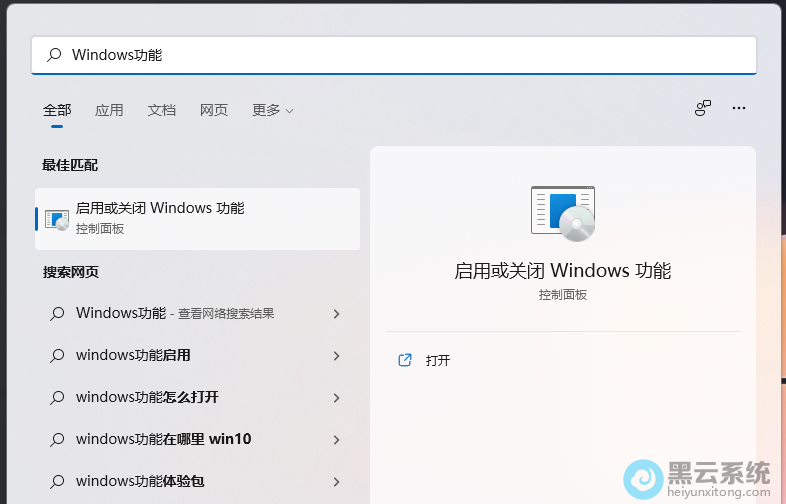Switch to the 网页 tab

pyautogui.click(x=214, y=110)
